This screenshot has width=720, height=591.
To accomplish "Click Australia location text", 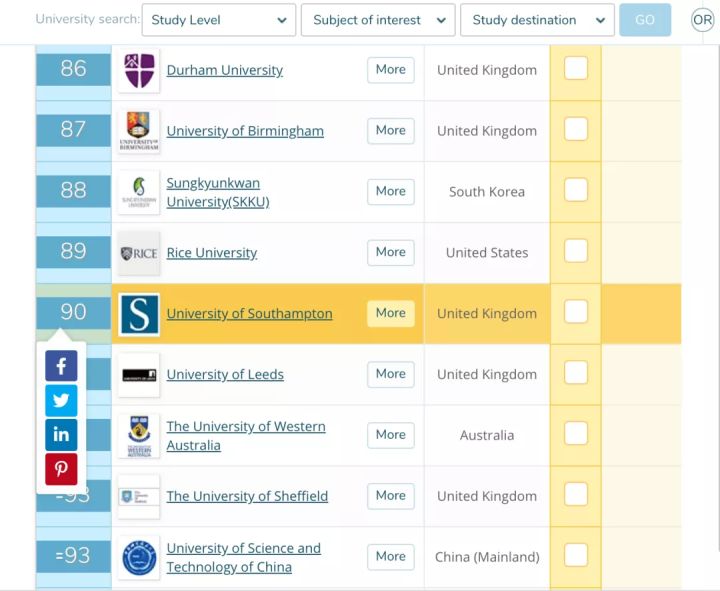I will (487, 435).
